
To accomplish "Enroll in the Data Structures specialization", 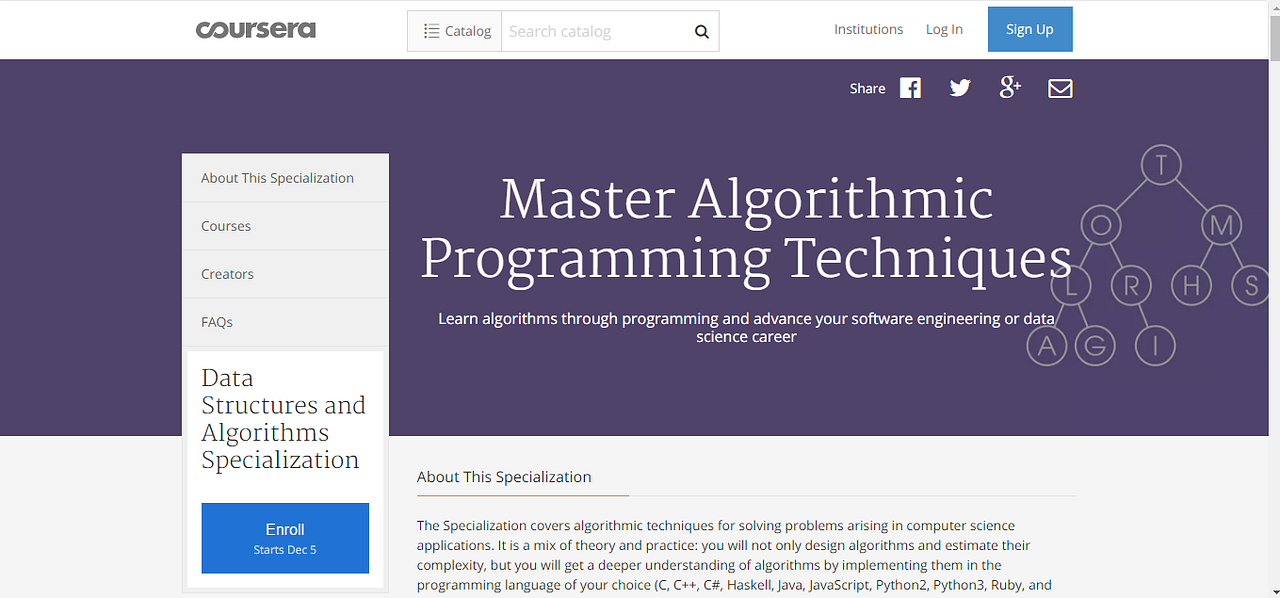I will pyautogui.click(x=285, y=537).
